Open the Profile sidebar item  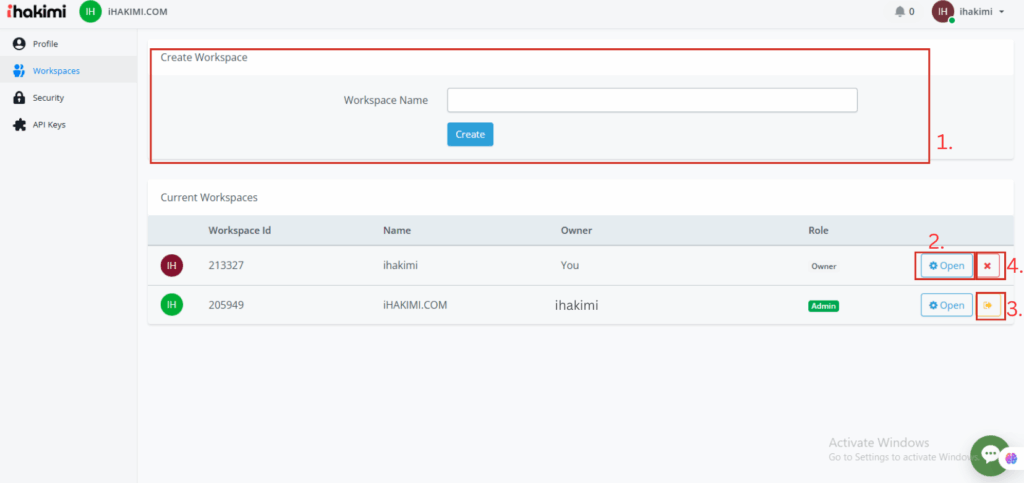(x=45, y=44)
